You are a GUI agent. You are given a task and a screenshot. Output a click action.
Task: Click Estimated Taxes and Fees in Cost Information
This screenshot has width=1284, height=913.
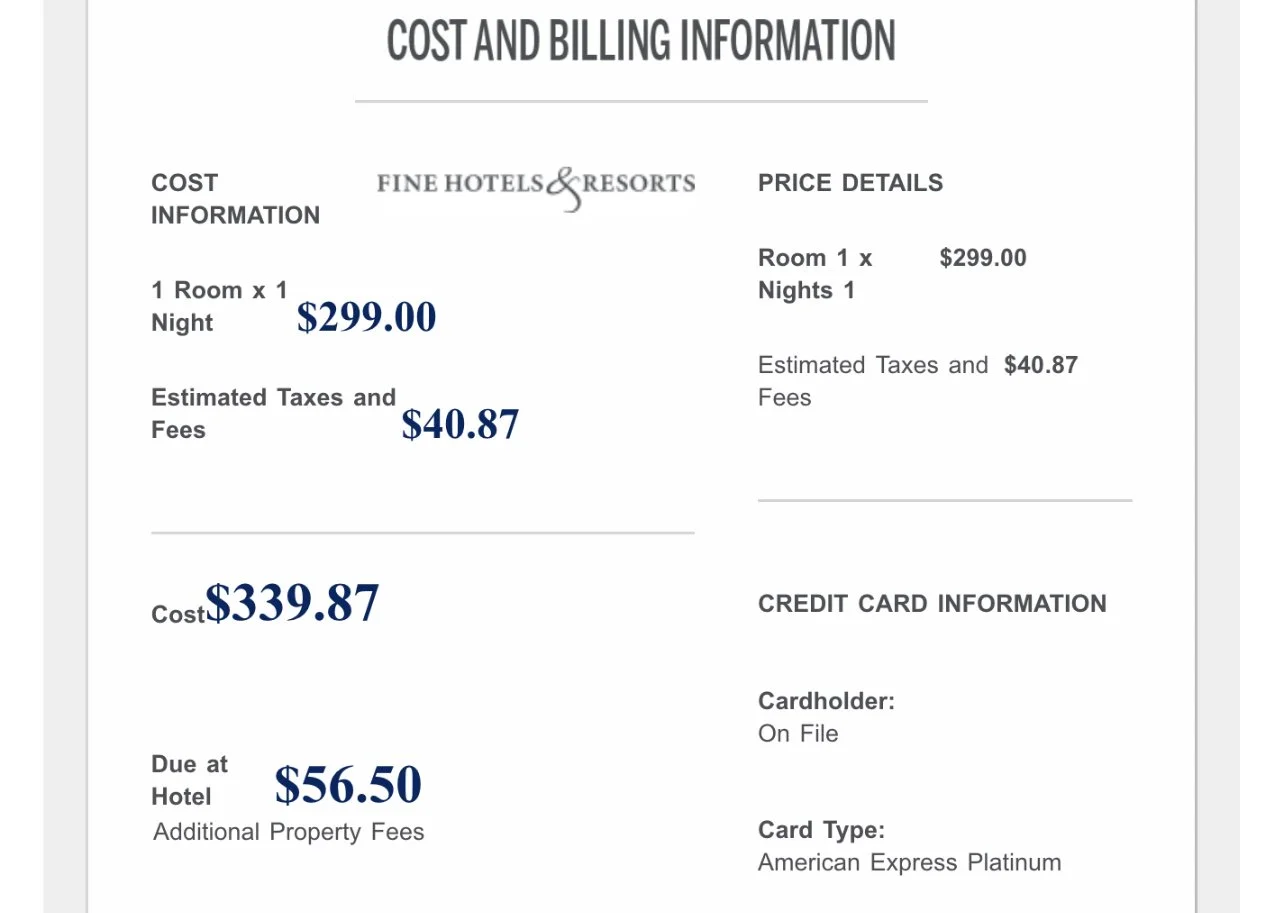point(274,414)
